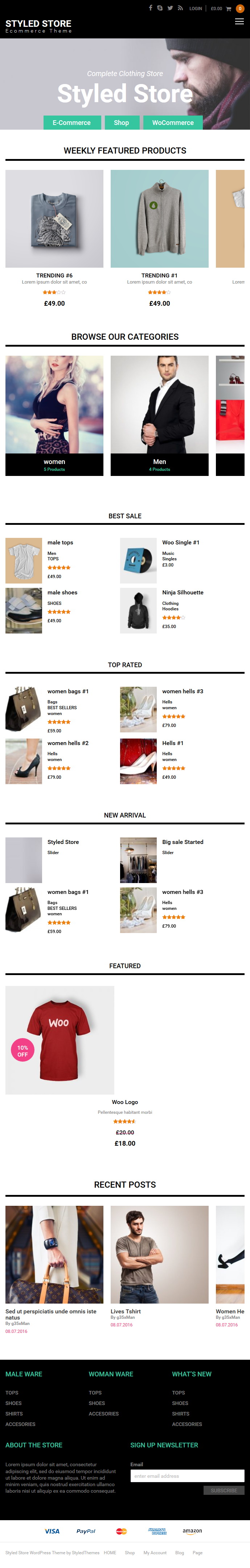Viewport: 250px width, 1568px height.
Task: Click the Visa payment logo
Action: (52, 1531)
